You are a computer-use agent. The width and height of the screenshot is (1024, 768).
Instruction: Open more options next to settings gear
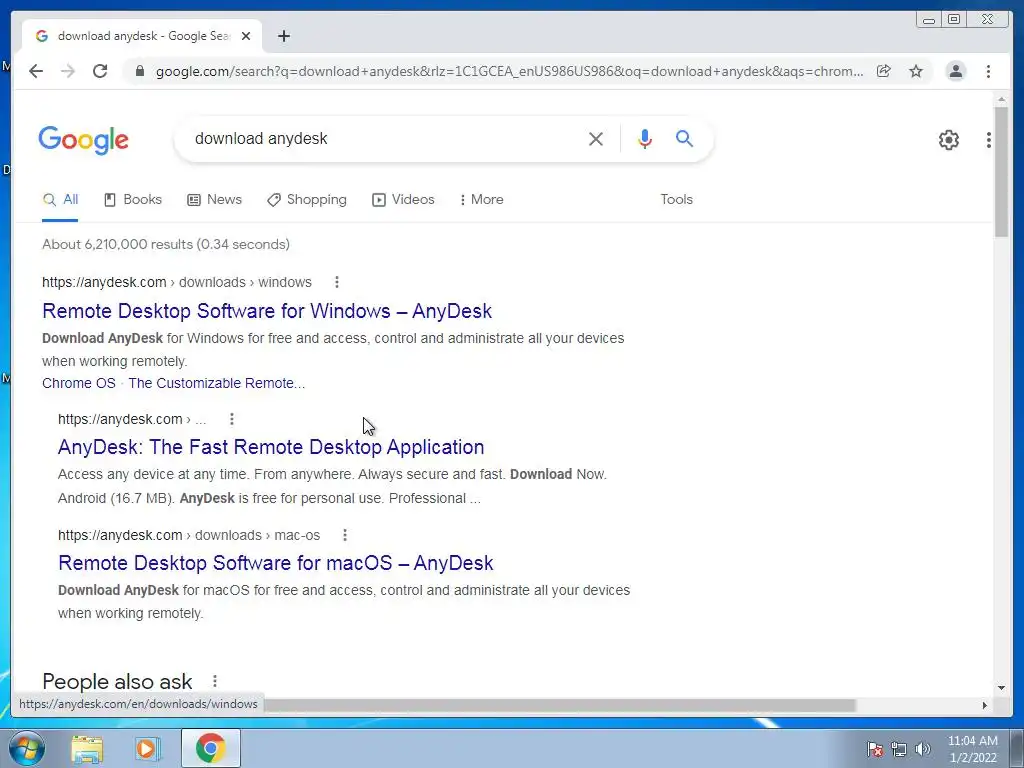pyautogui.click(x=989, y=140)
